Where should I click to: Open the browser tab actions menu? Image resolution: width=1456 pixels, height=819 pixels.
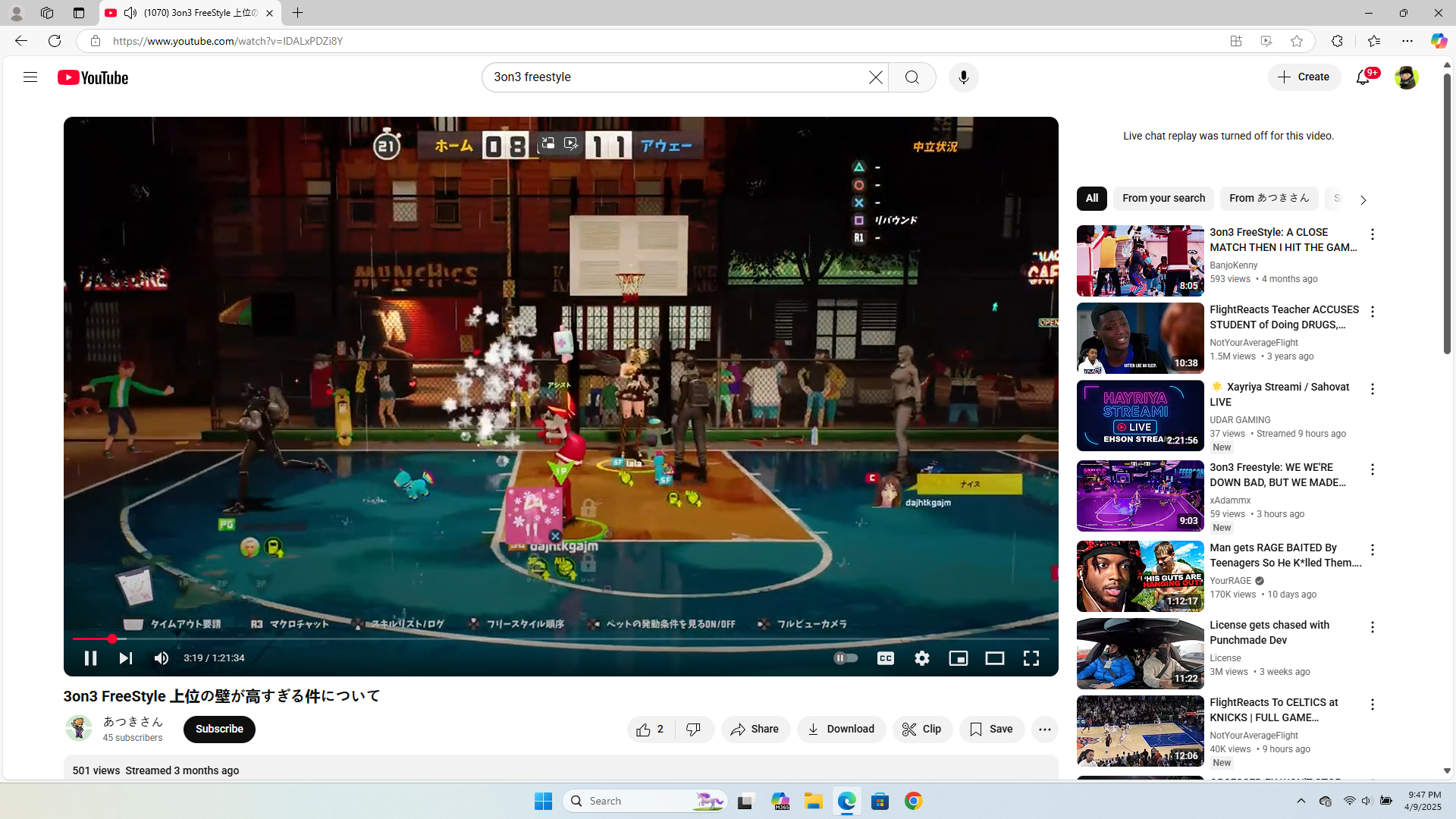pyautogui.click(x=79, y=13)
